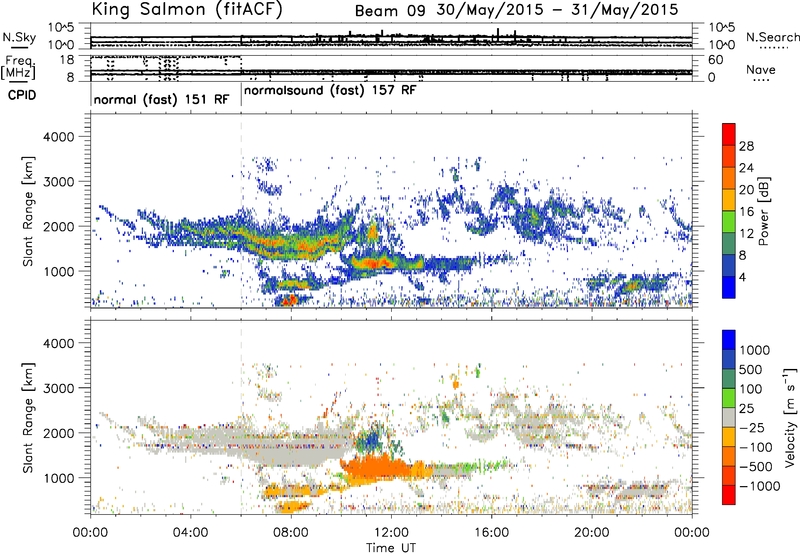This screenshot has height=554, width=800.
Task: Select the -1000 label on Velocity colorbar
Action: (x=760, y=486)
